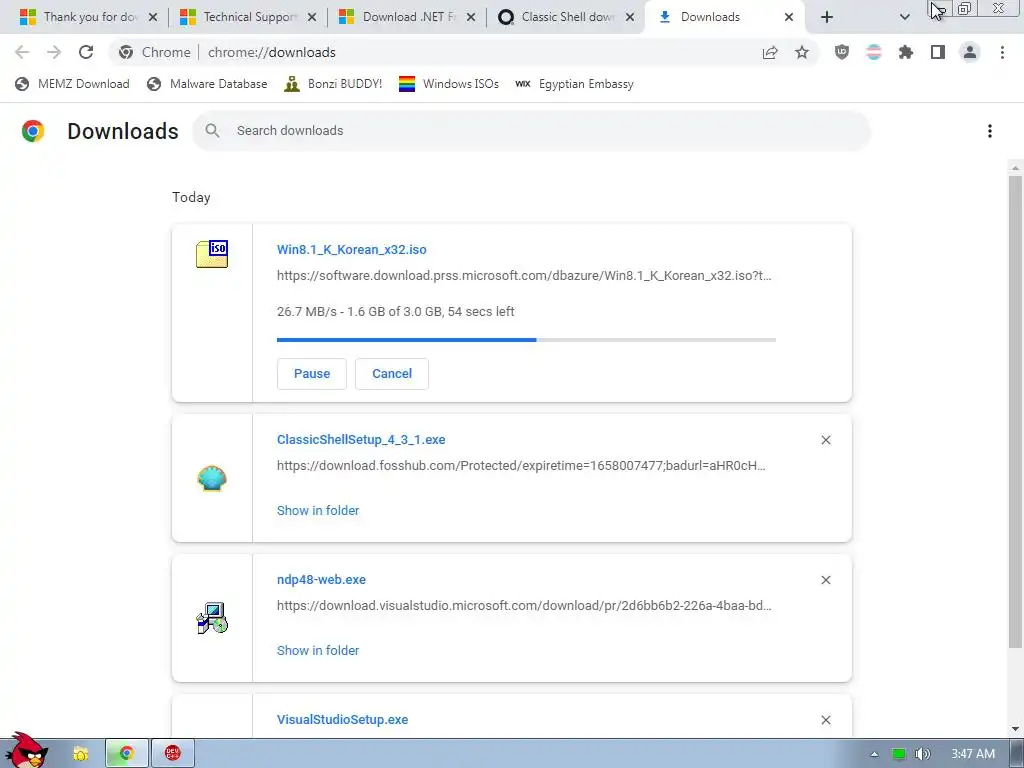Click the volume speaker tray icon

pyautogui.click(x=923, y=754)
